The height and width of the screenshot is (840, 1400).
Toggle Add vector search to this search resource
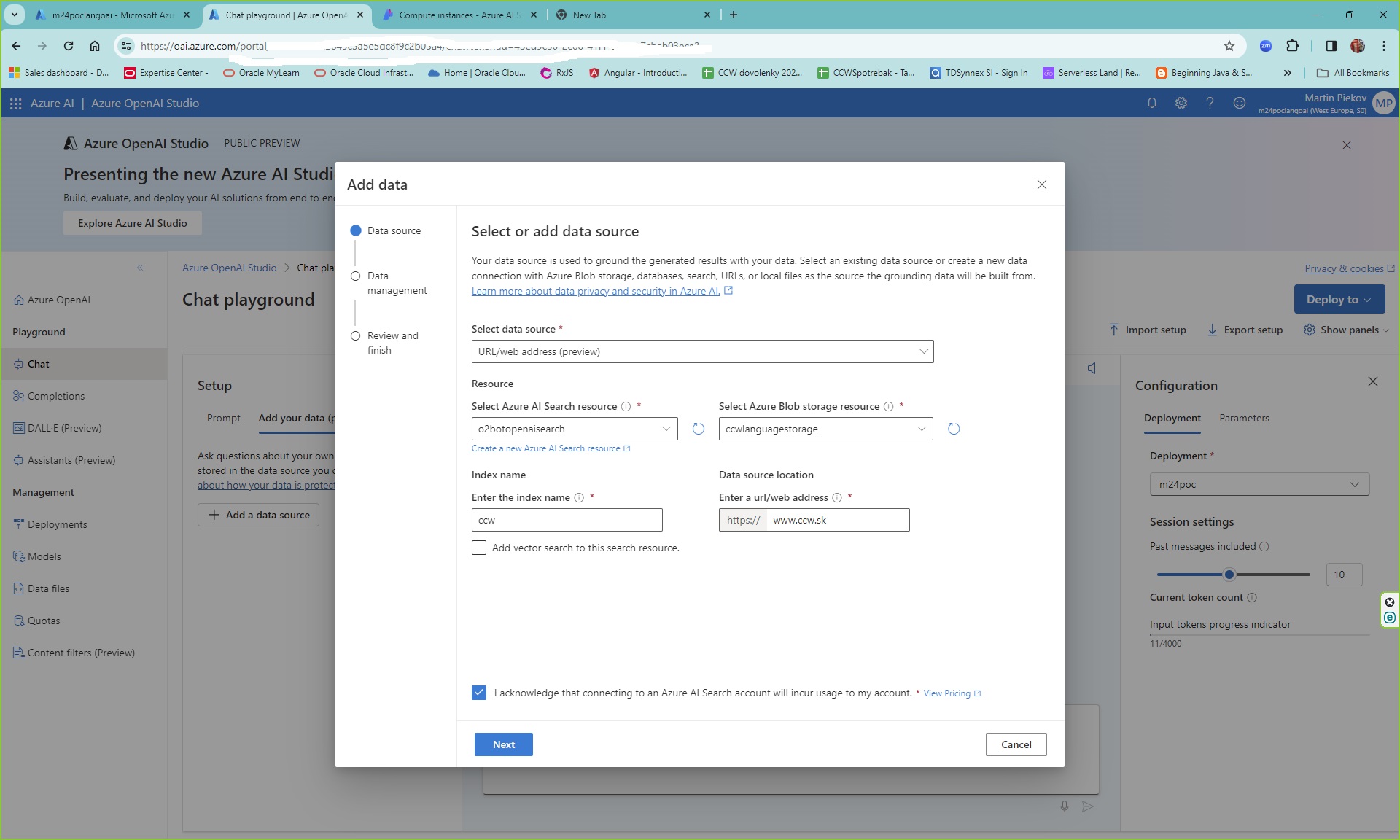click(478, 547)
